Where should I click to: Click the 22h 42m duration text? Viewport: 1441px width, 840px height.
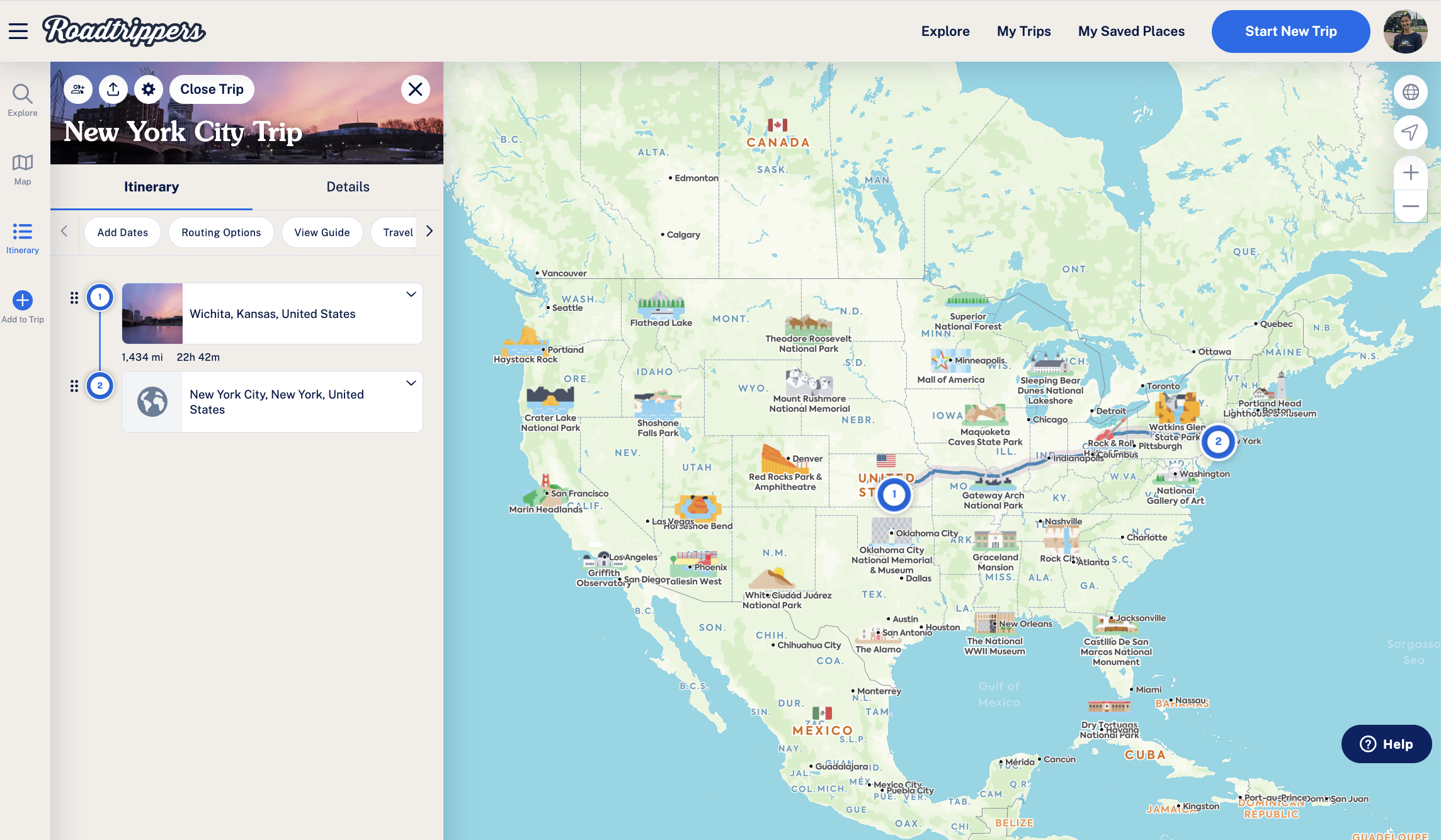(198, 357)
